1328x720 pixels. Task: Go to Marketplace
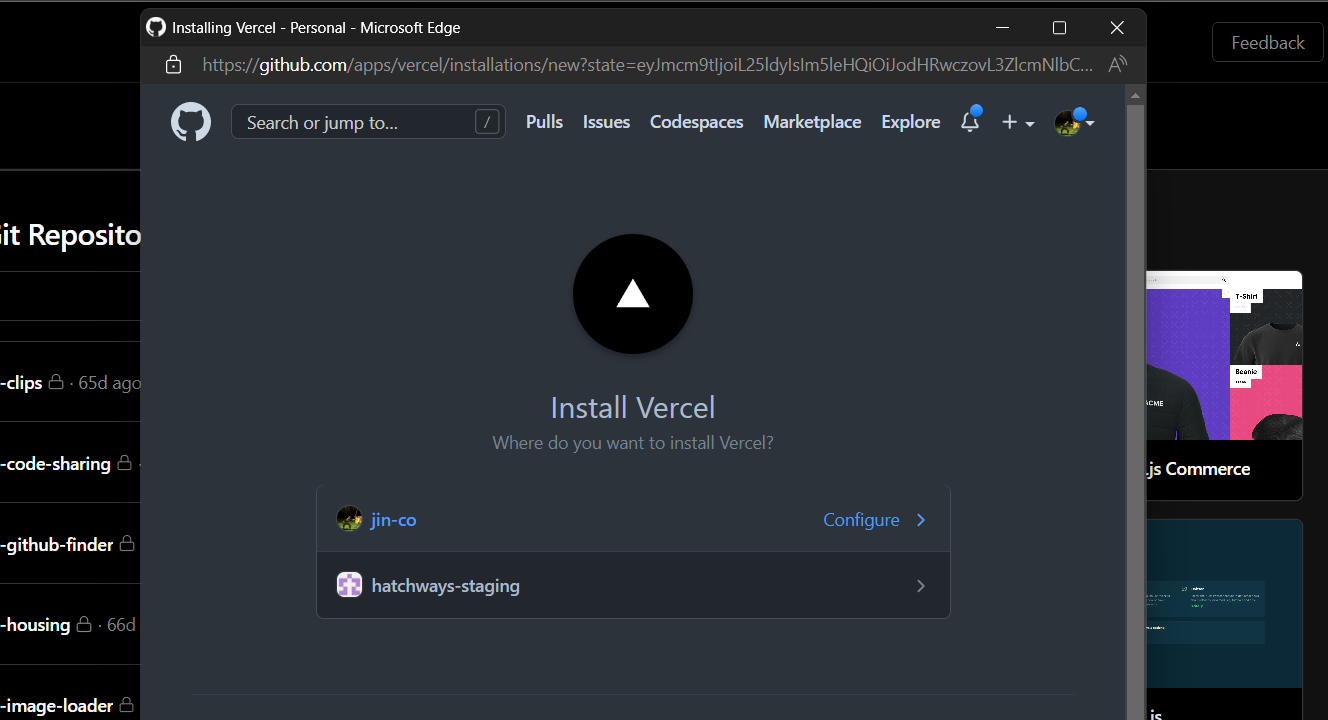point(812,122)
